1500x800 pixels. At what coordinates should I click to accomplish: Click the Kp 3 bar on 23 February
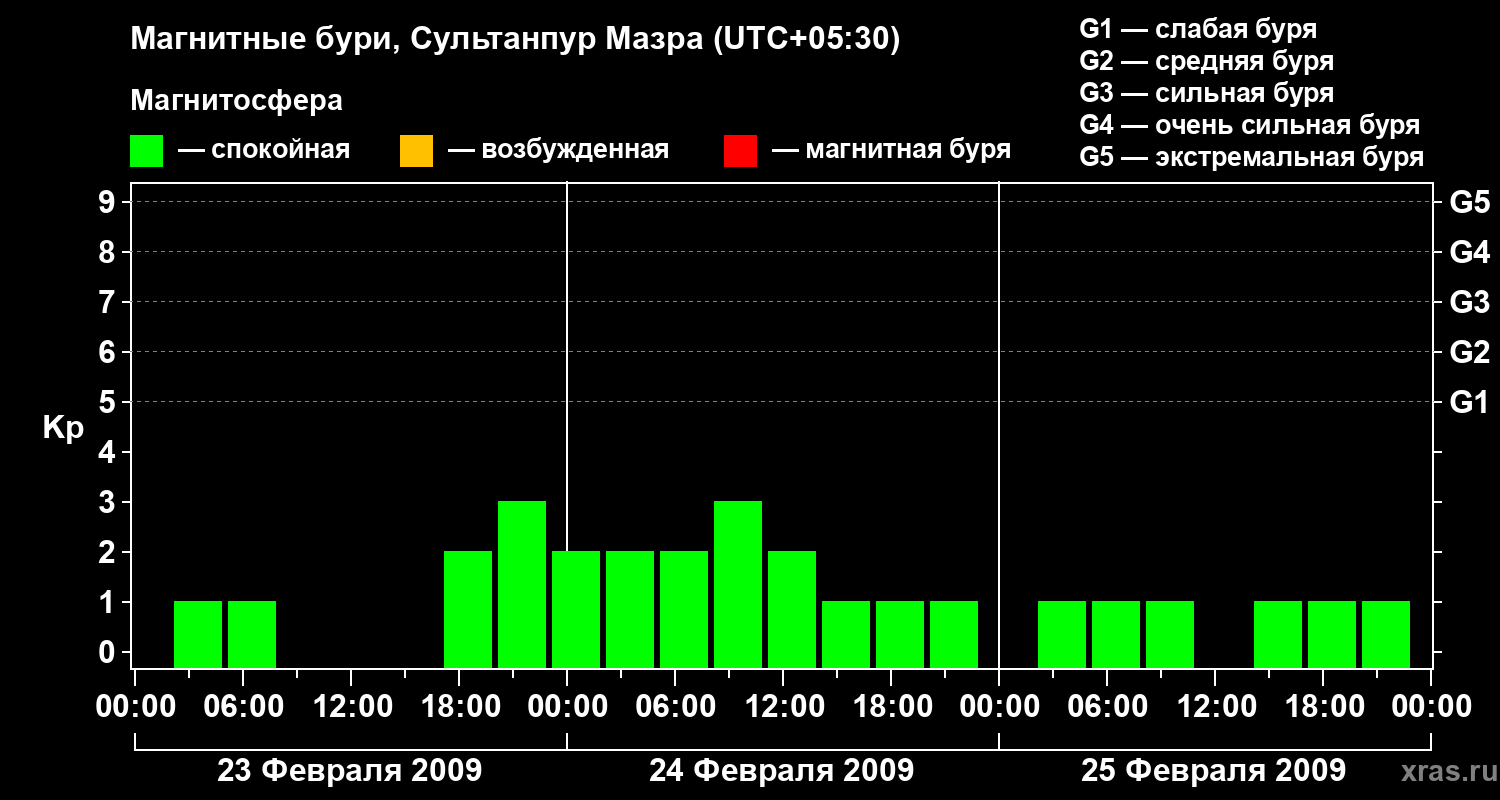tap(522, 584)
